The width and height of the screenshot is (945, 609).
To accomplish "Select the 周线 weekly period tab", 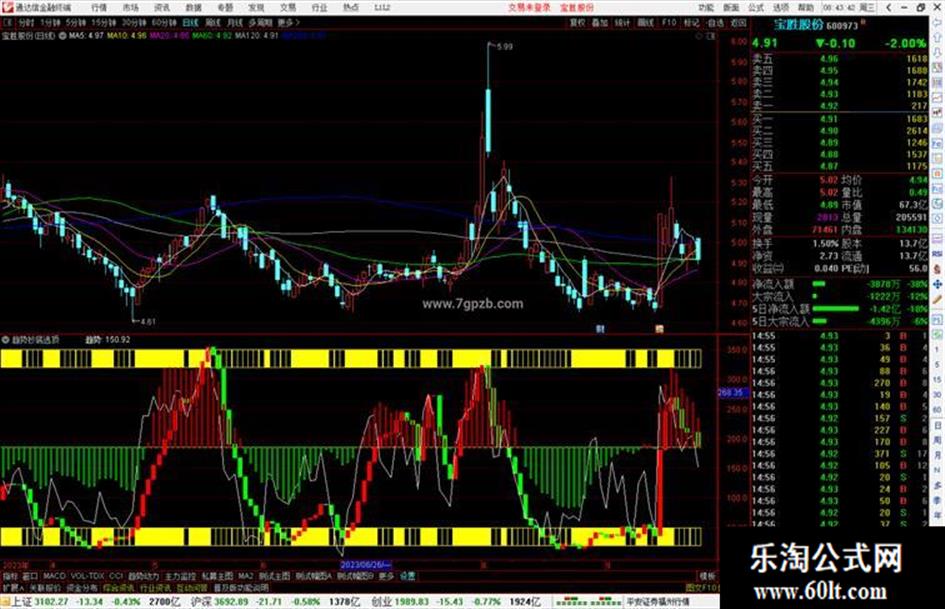I will (213, 22).
